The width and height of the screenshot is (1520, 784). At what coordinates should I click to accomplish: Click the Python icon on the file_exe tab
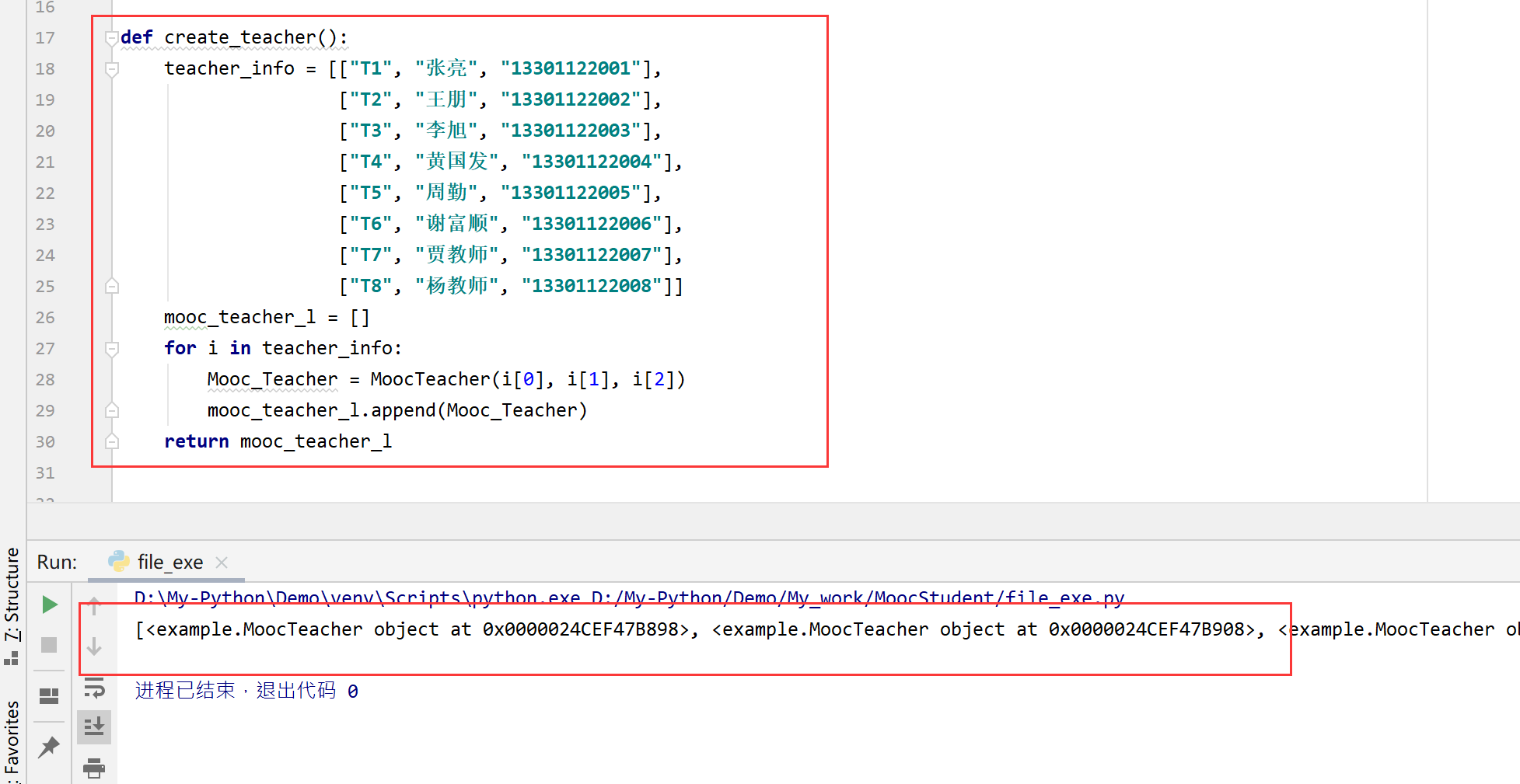point(119,561)
